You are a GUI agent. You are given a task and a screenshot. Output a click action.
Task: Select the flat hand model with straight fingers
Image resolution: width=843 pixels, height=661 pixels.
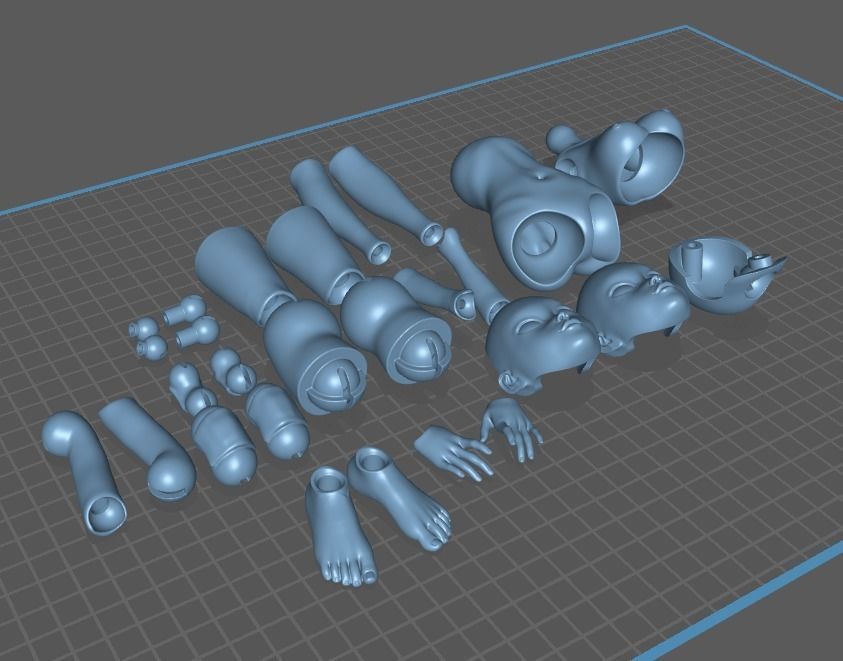[x=453, y=452]
